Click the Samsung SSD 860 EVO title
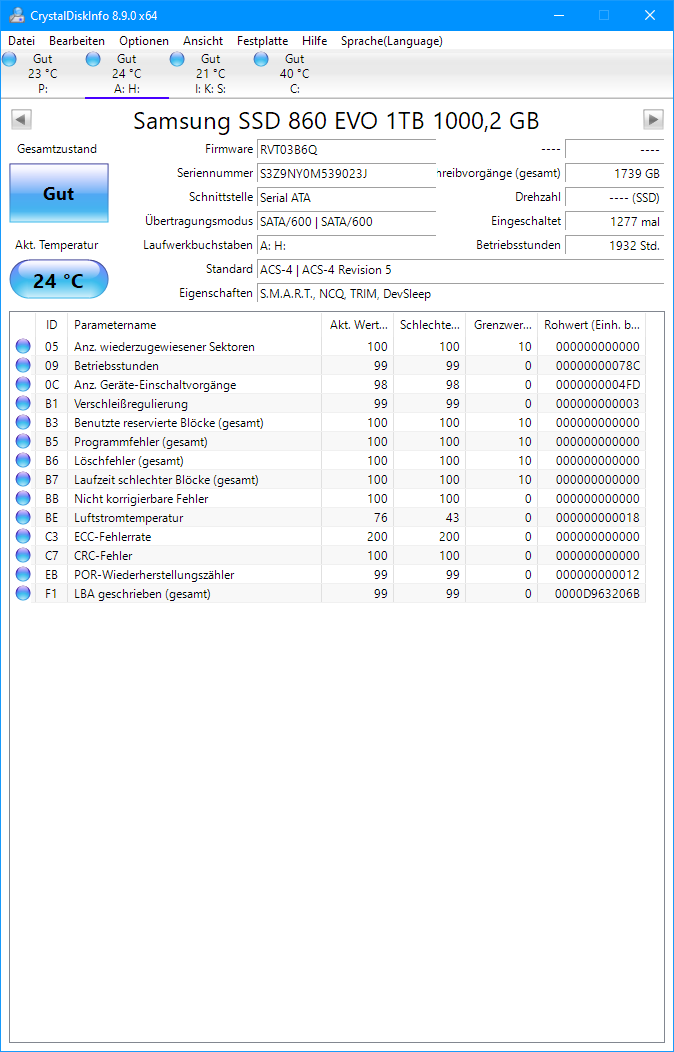Image resolution: width=674 pixels, height=1052 pixels. coord(336,120)
